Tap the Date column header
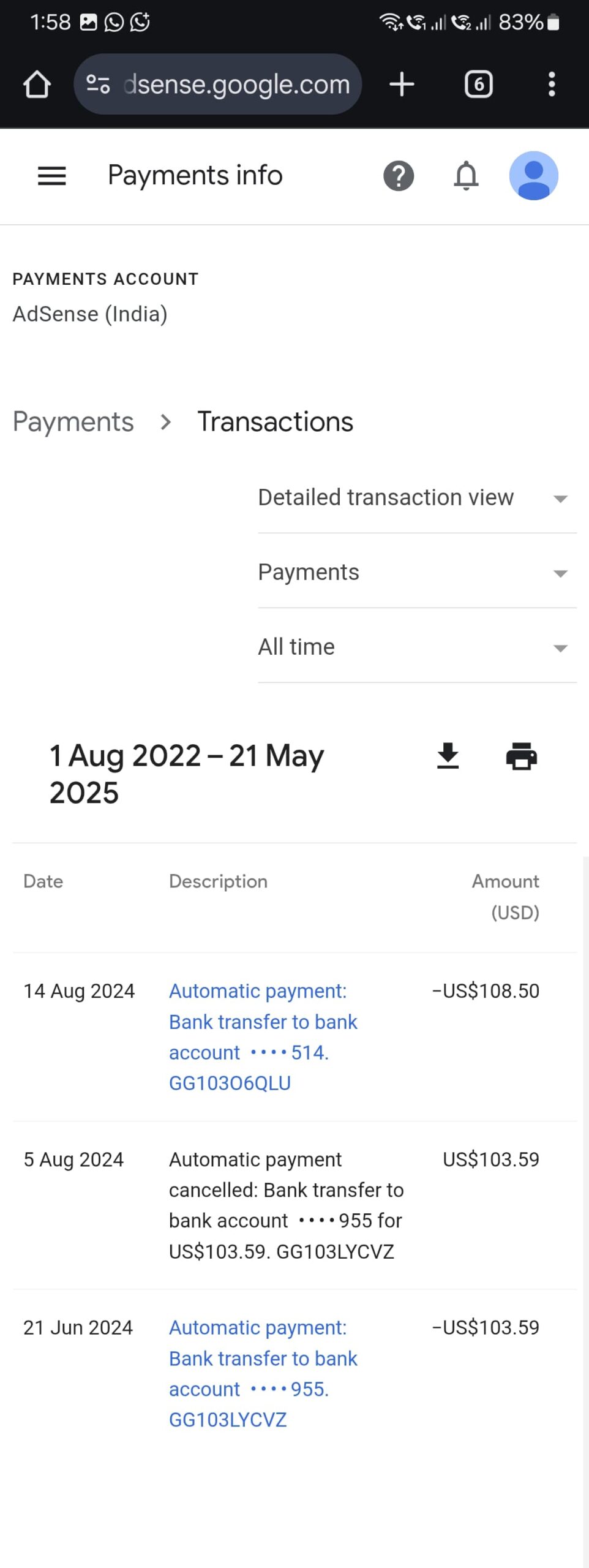The height and width of the screenshot is (1568, 589). click(43, 881)
